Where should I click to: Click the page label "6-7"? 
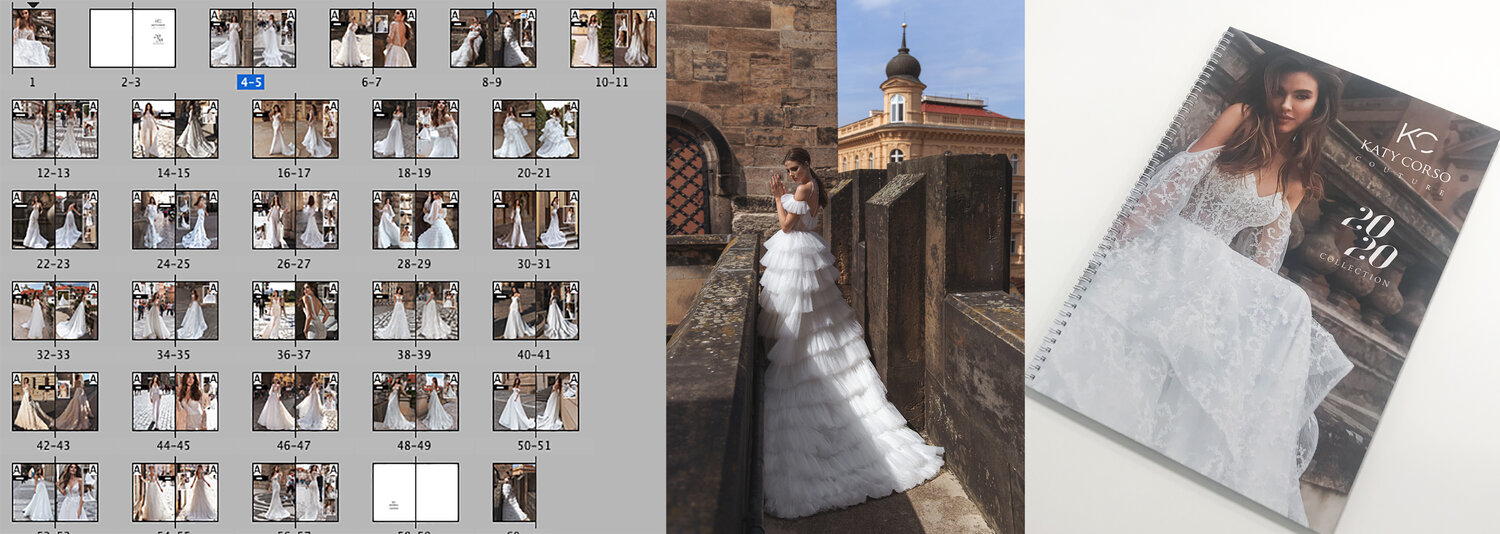click(x=372, y=82)
